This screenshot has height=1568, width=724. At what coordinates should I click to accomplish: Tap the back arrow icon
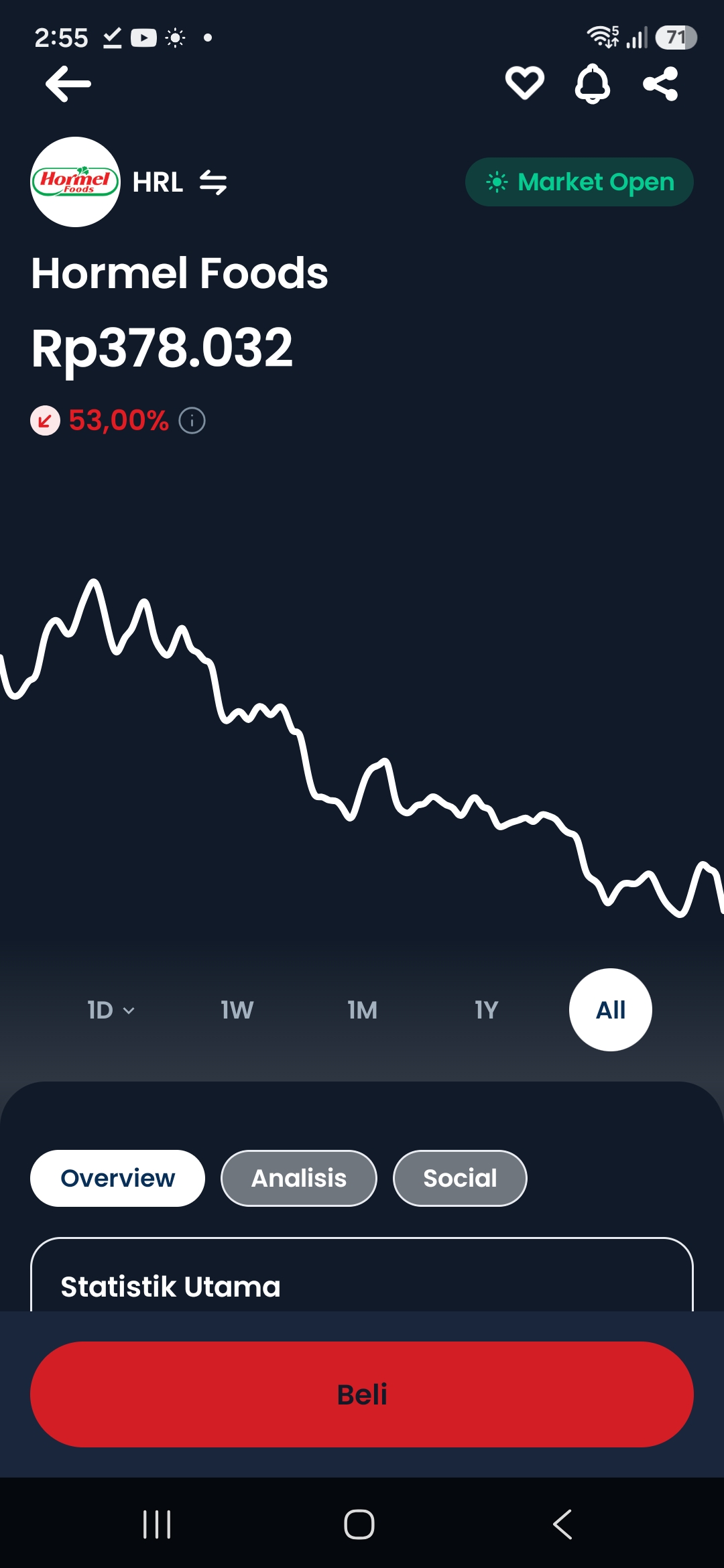click(x=68, y=84)
